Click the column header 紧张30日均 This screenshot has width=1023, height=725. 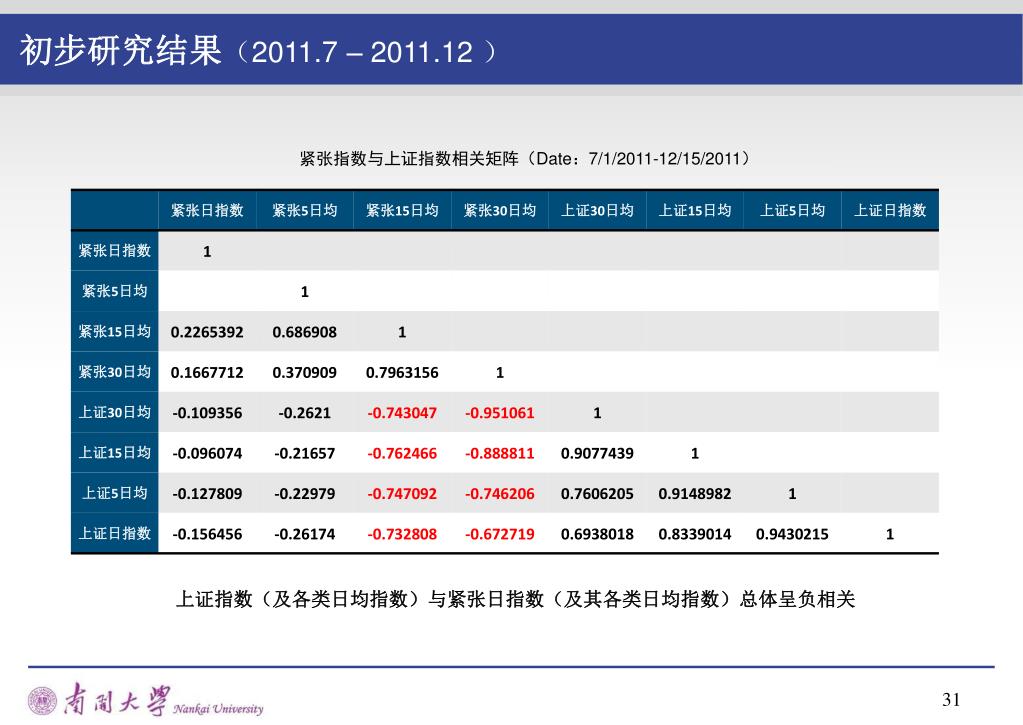tap(500, 210)
